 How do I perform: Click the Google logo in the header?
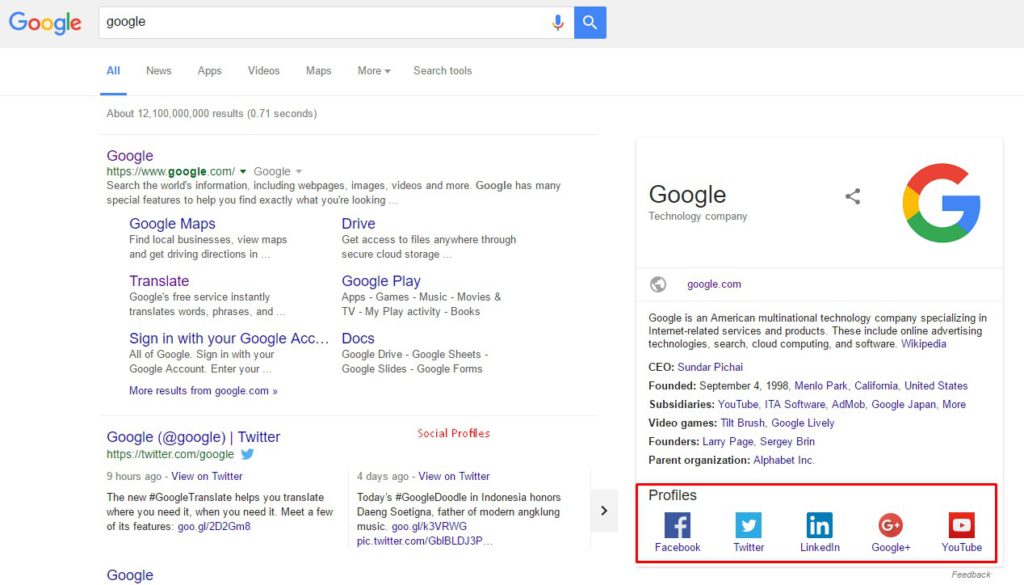(x=45, y=23)
